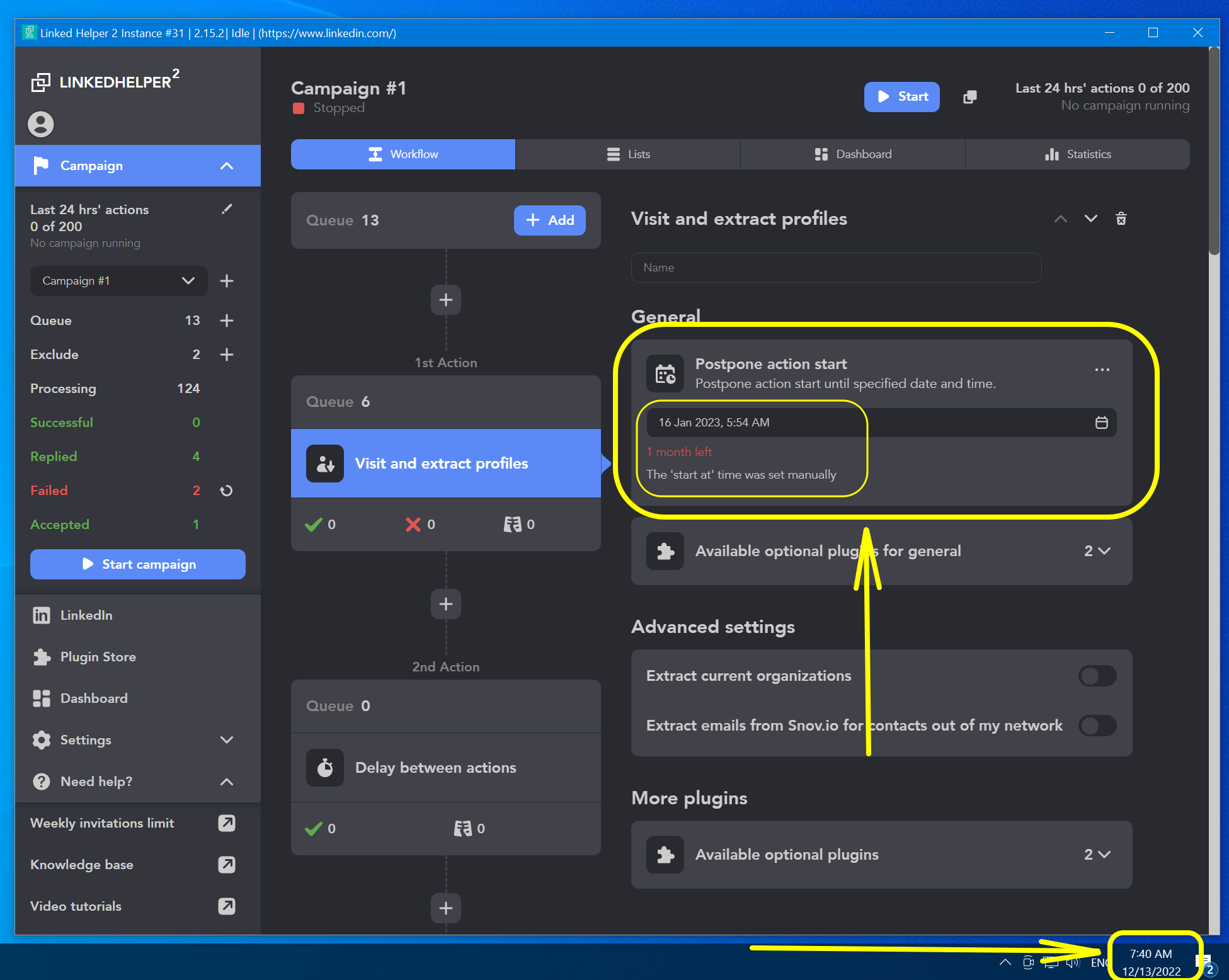This screenshot has width=1229, height=980.
Task: Open Video tutorials external link icon
Action: (227, 906)
